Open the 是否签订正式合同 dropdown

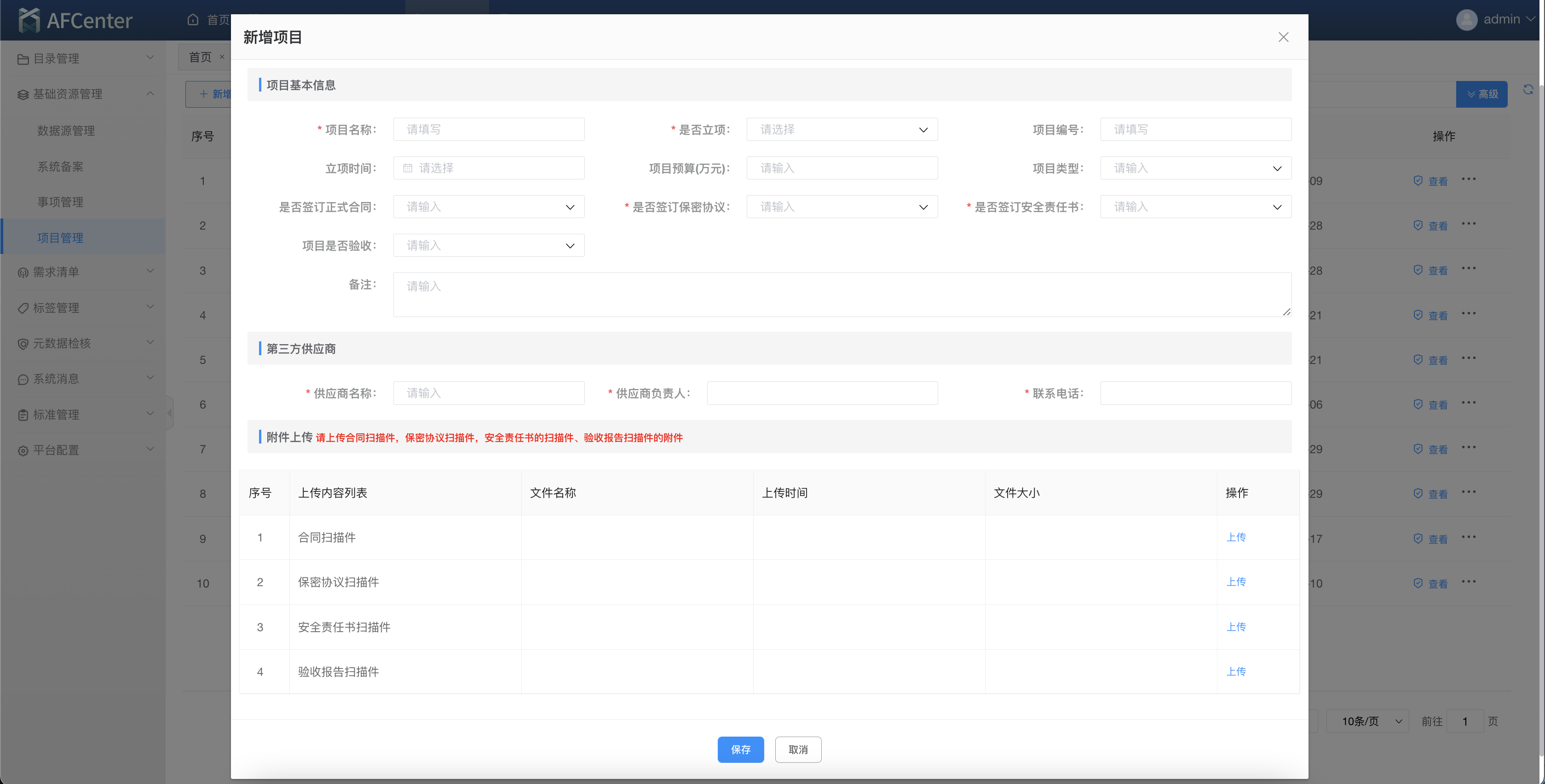(488, 207)
